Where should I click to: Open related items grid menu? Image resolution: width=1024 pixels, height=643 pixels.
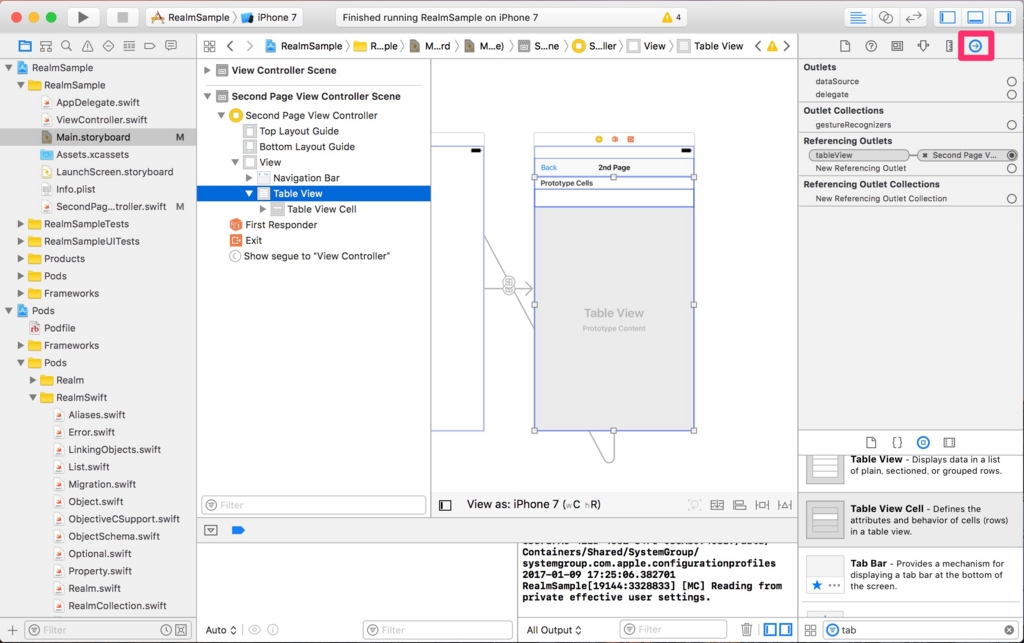209,46
